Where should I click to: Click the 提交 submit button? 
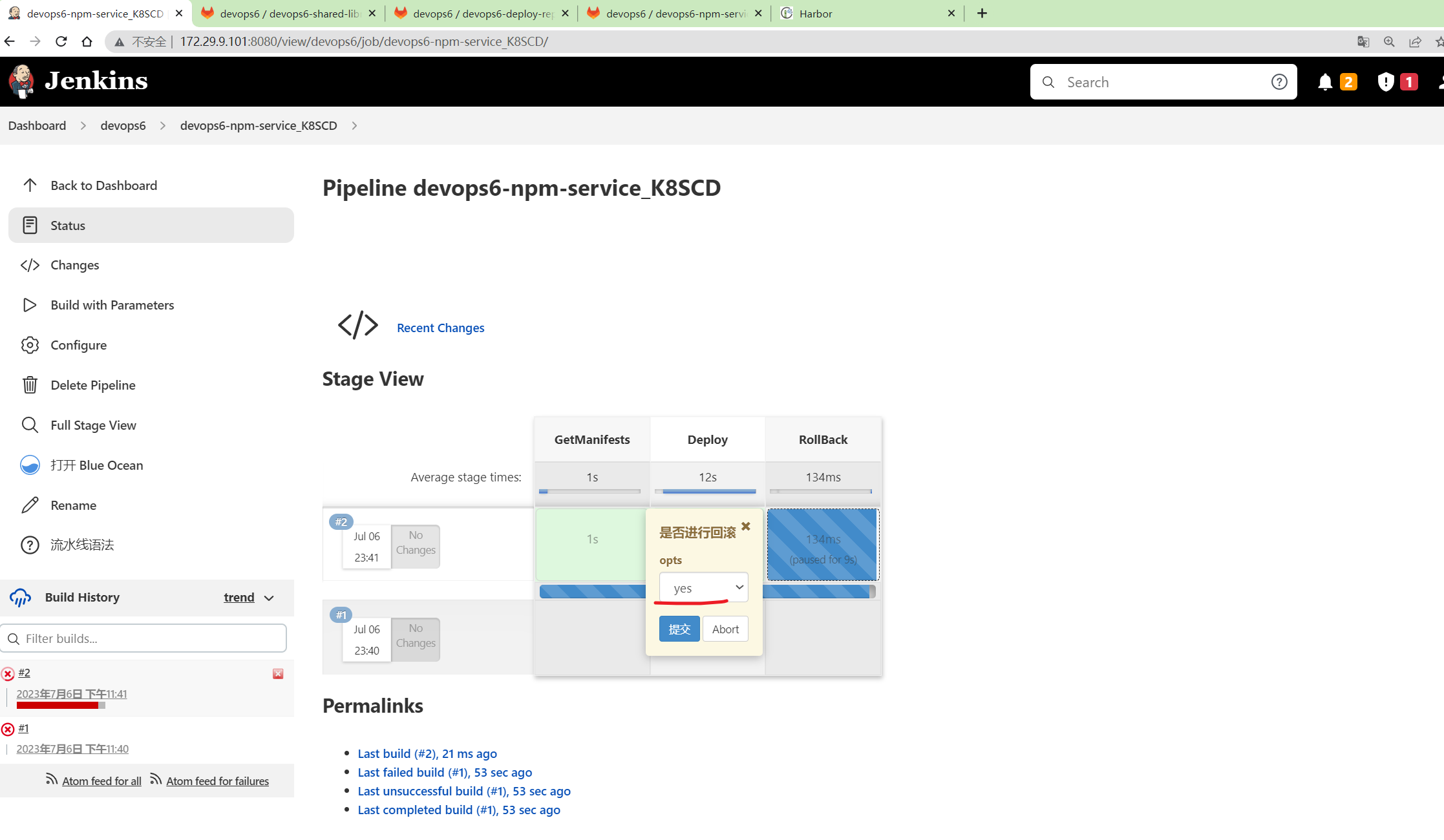[679, 629]
